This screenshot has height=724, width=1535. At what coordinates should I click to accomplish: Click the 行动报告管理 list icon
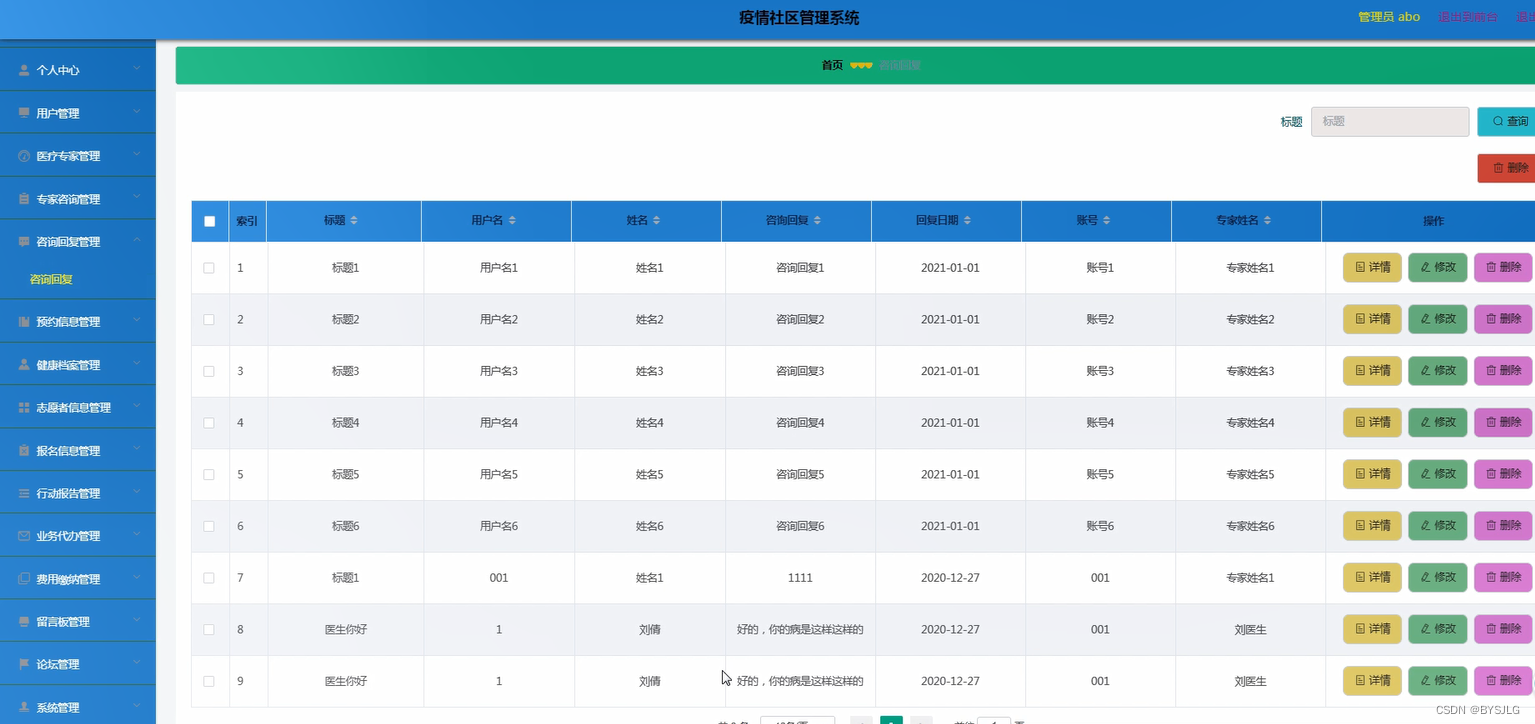(x=24, y=493)
